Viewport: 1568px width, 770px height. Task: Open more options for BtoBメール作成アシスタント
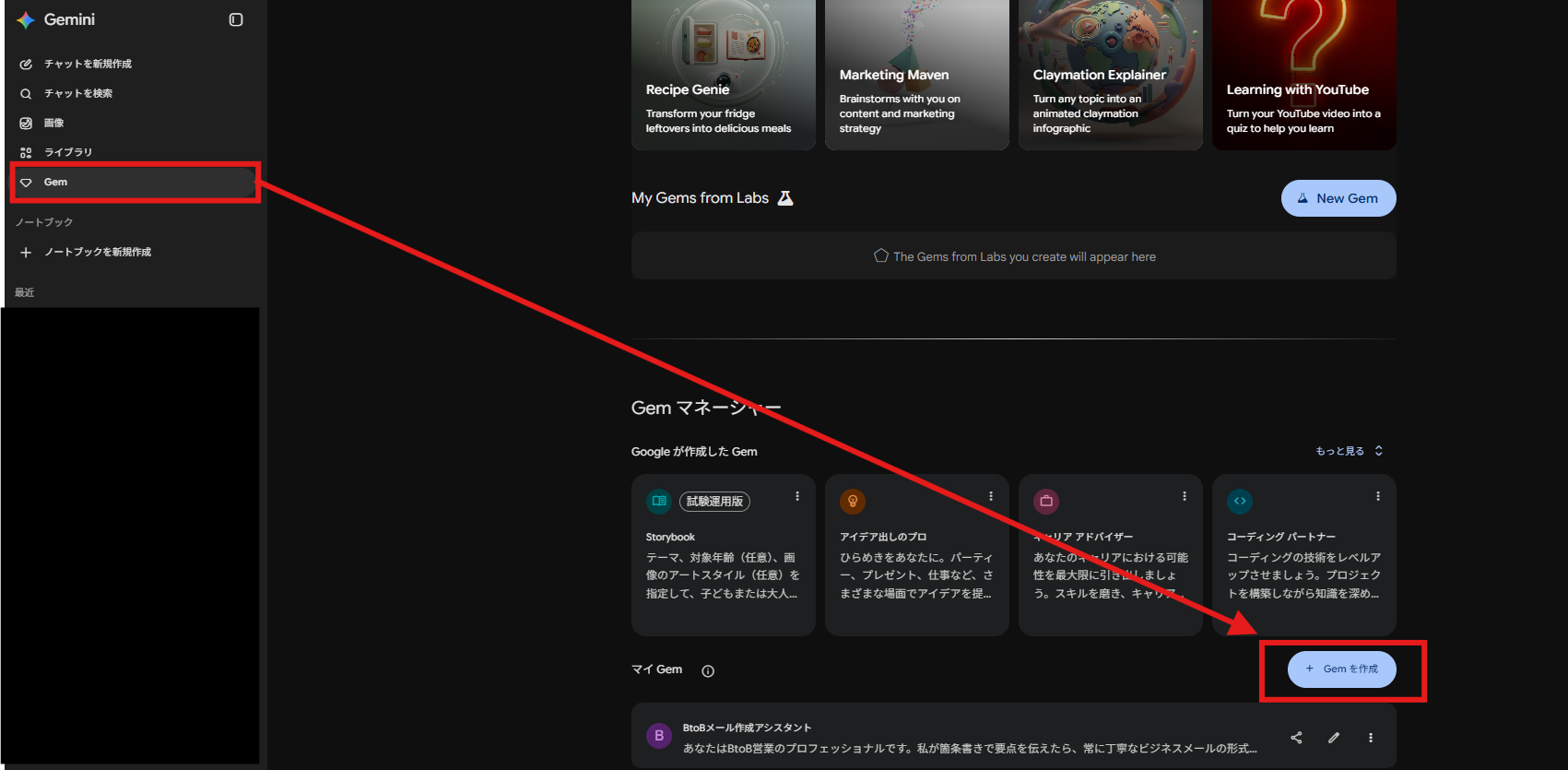point(1371,738)
